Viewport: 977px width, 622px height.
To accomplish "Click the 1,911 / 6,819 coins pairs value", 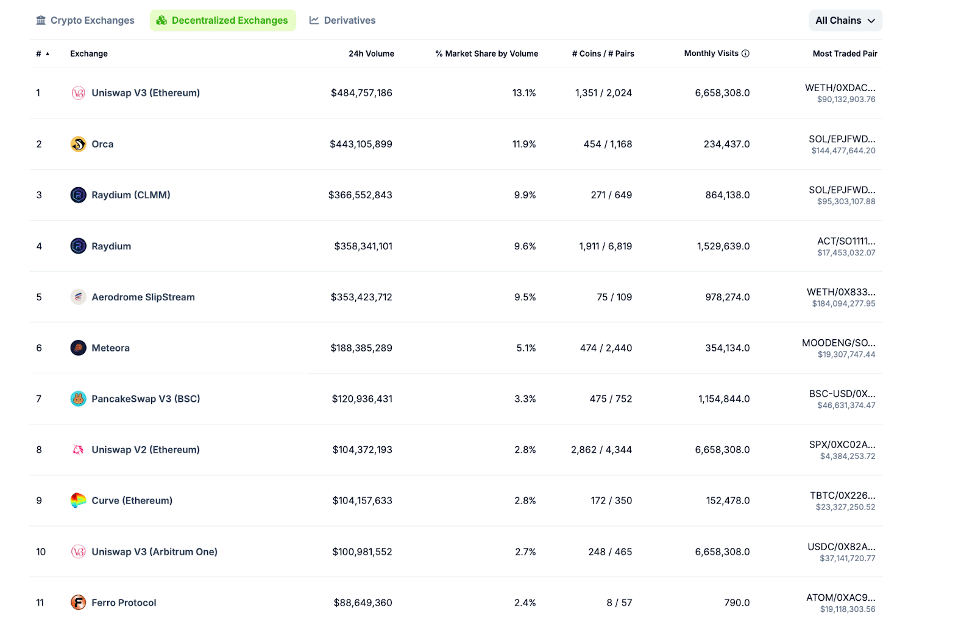I will point(605,246).
